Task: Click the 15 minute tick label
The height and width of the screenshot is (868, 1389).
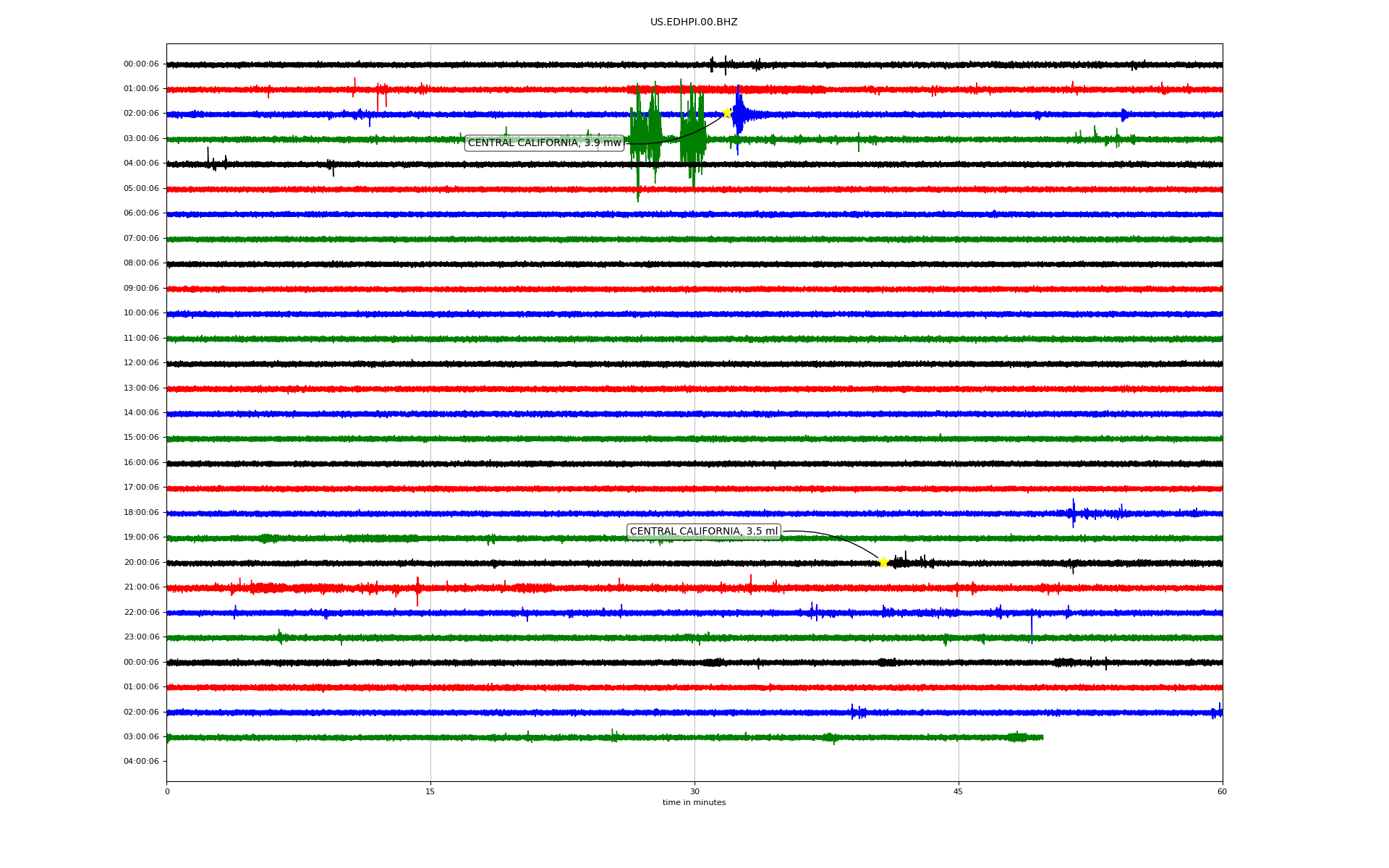Action: (x=430, y=791)
